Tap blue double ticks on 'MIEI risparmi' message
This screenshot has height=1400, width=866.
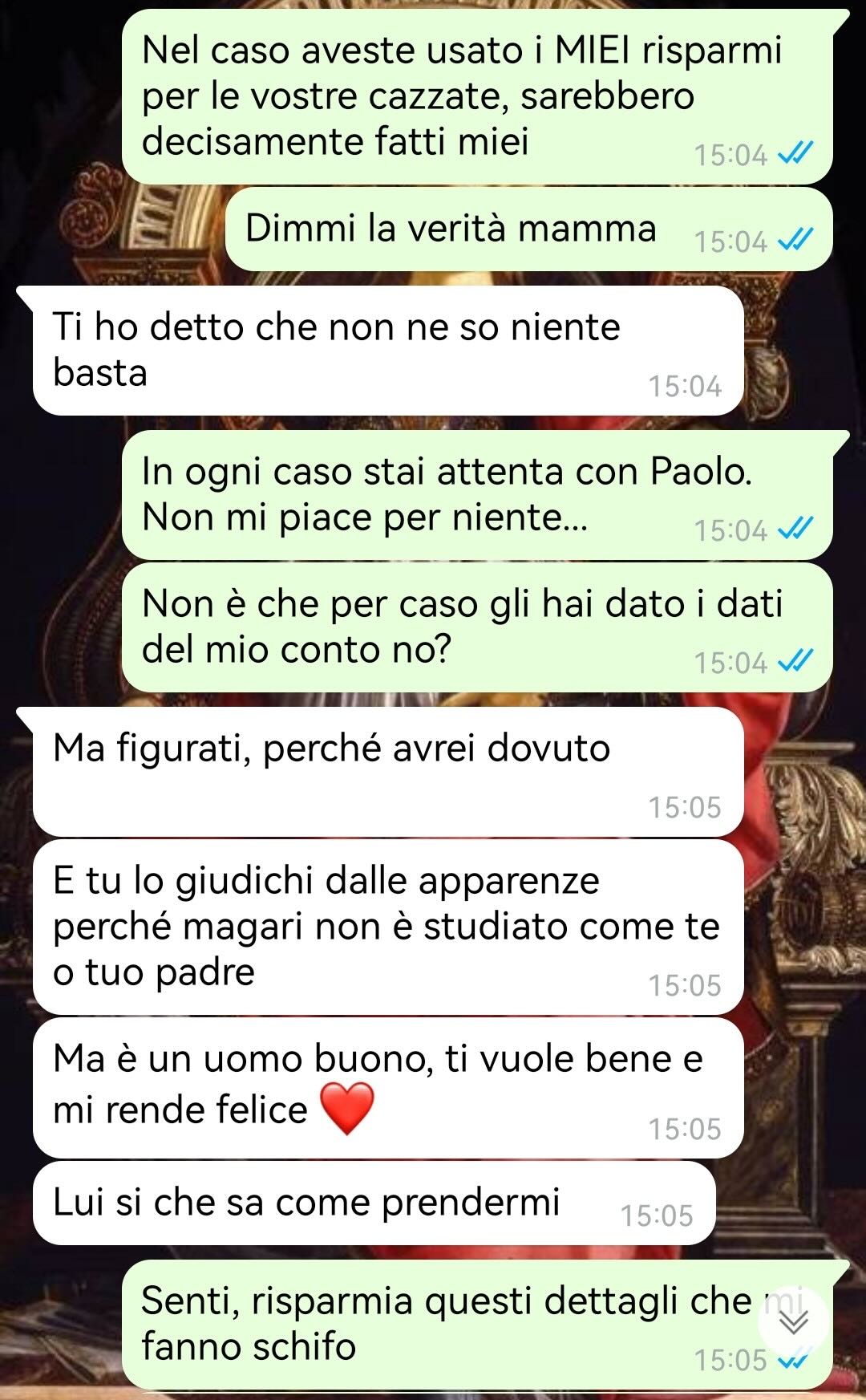795,153
